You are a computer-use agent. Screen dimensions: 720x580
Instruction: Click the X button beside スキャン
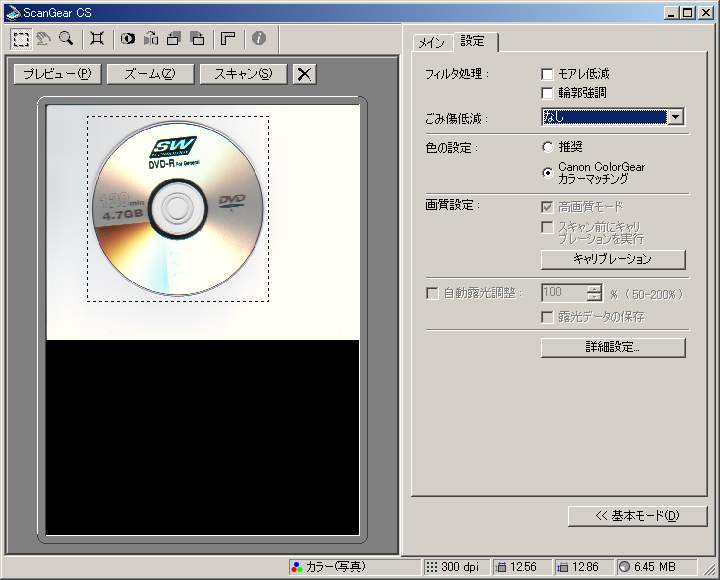(305, 74)
